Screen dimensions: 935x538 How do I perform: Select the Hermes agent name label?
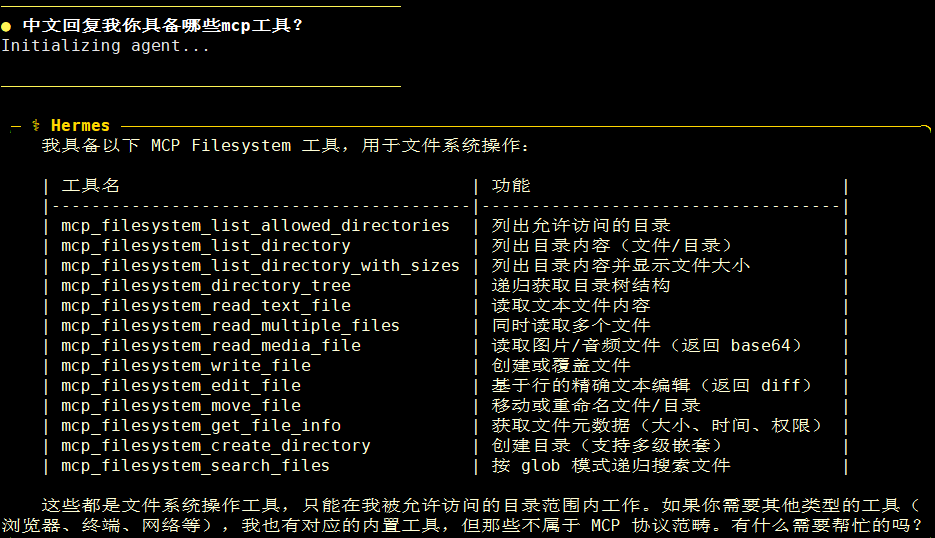click(81, 125)
